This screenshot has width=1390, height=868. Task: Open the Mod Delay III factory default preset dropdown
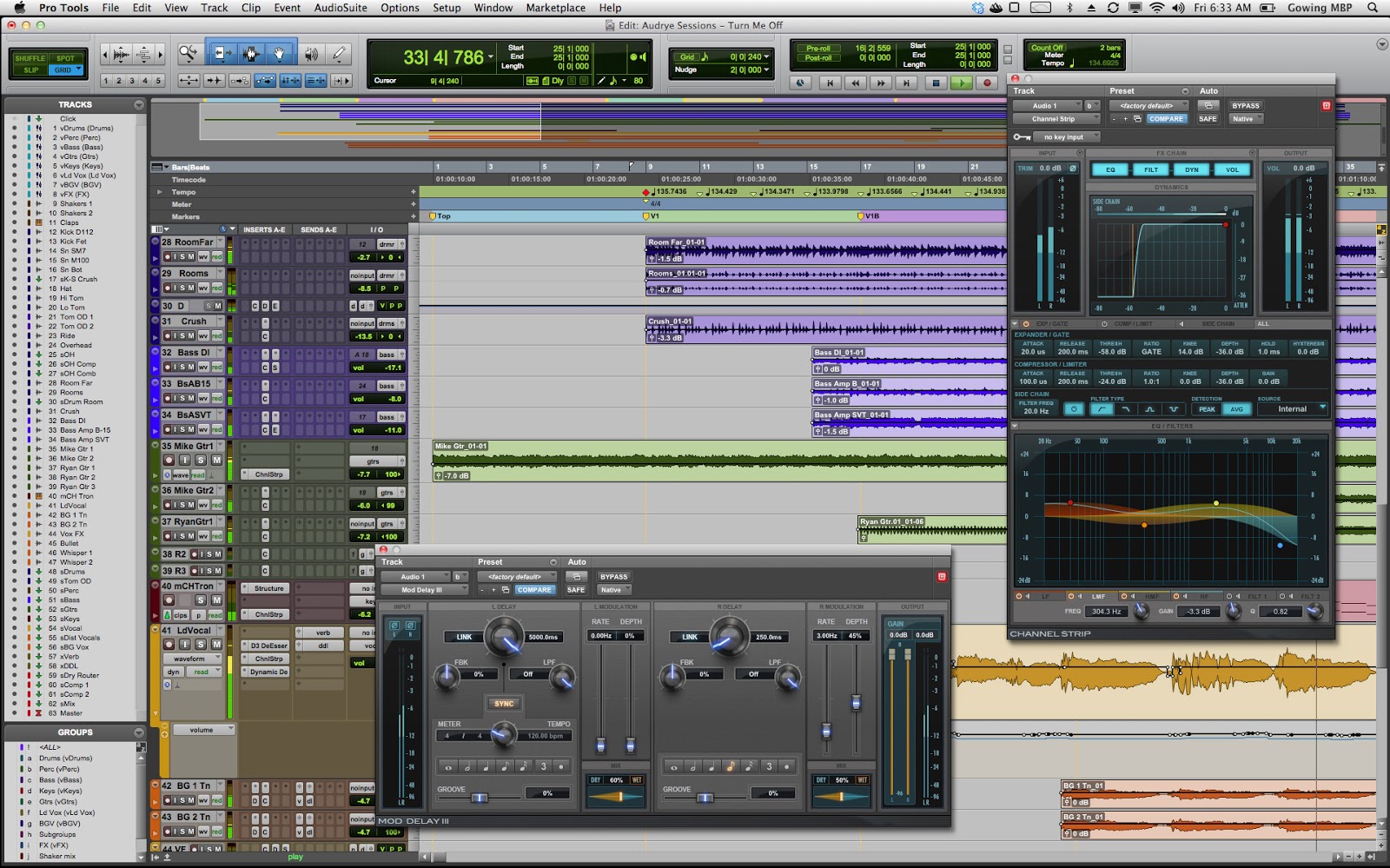pyautogui.click(x=519, y=575)
